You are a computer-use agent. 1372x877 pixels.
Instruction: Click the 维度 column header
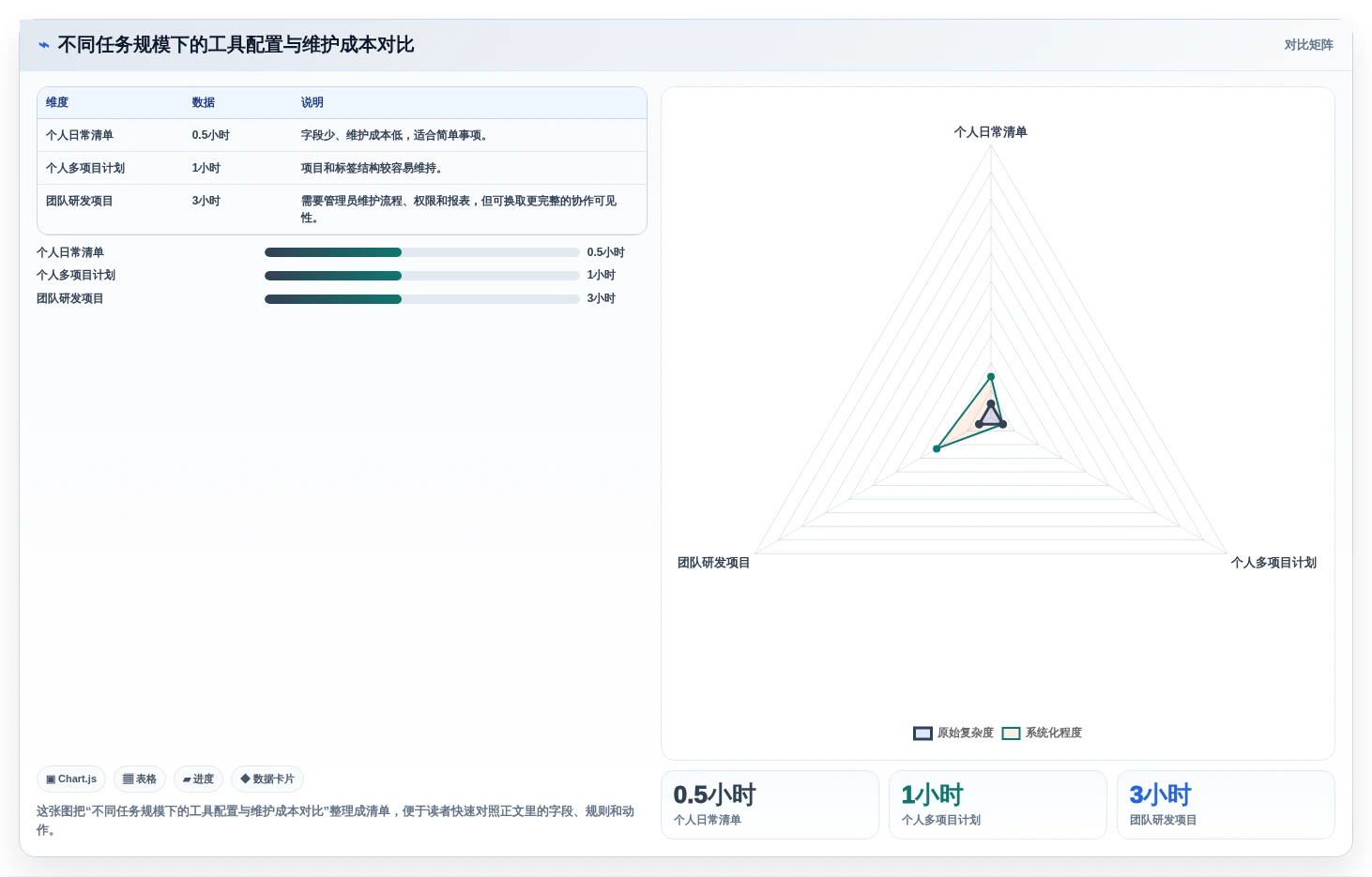[x=57, y=102]
